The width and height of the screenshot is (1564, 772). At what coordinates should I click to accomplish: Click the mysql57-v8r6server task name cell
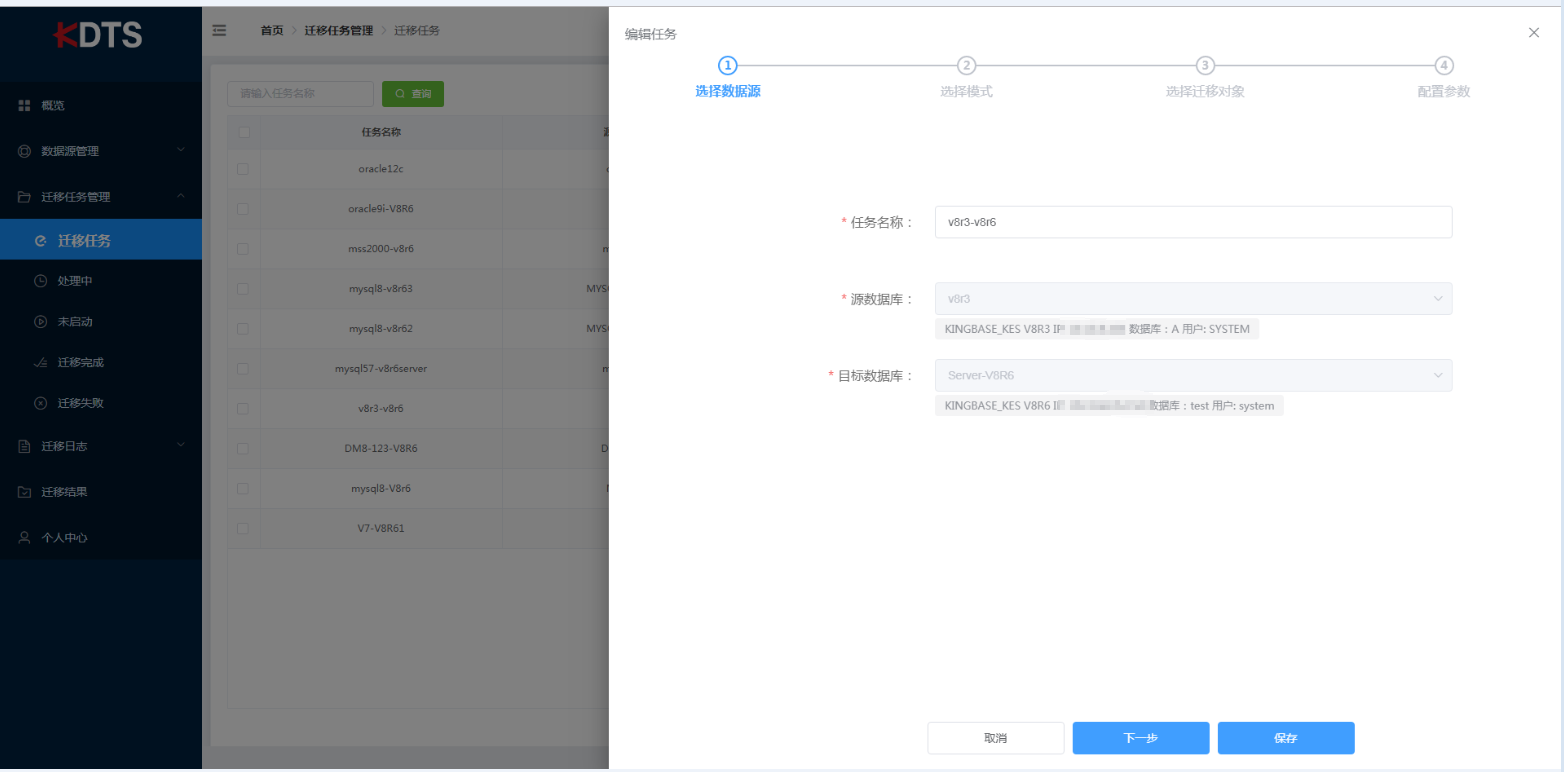(x=381, y=369)
